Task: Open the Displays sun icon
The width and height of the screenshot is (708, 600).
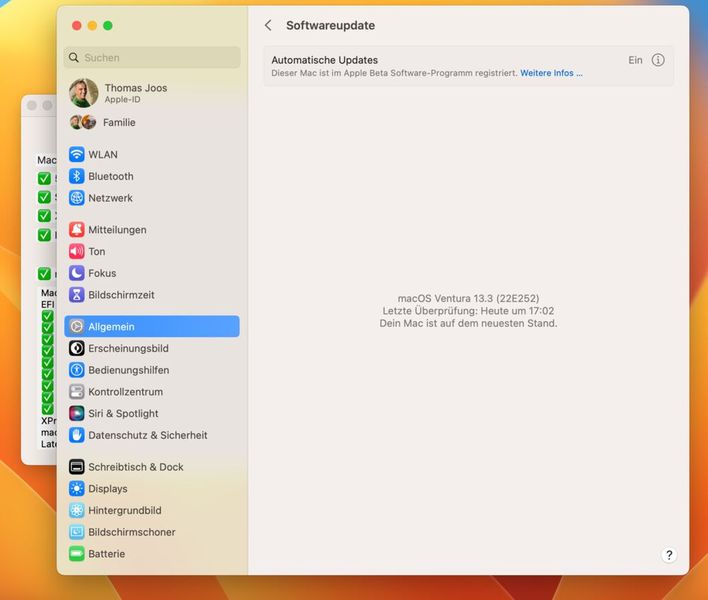Action: [x=76, y=488]
